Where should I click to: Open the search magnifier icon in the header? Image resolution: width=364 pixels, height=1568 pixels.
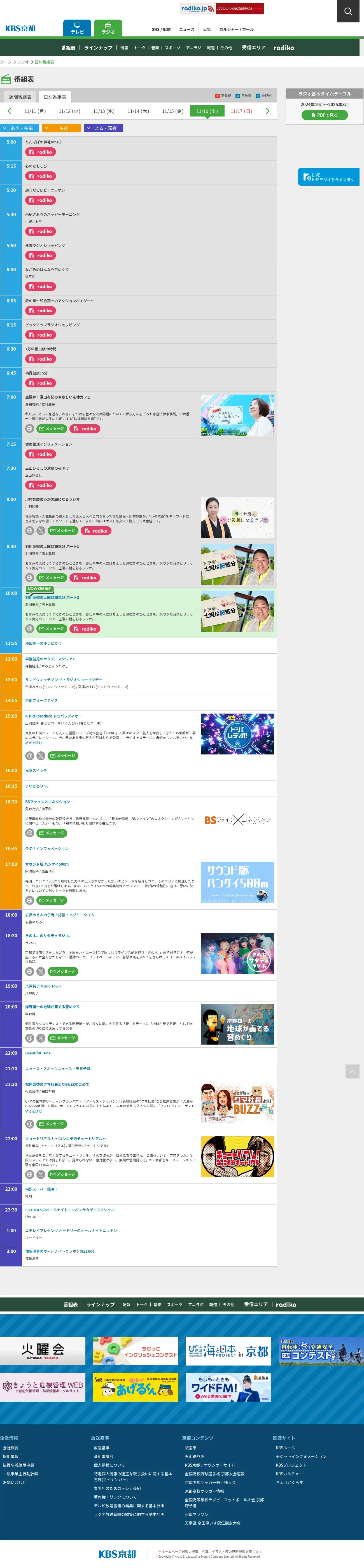(x=347, y=11)
